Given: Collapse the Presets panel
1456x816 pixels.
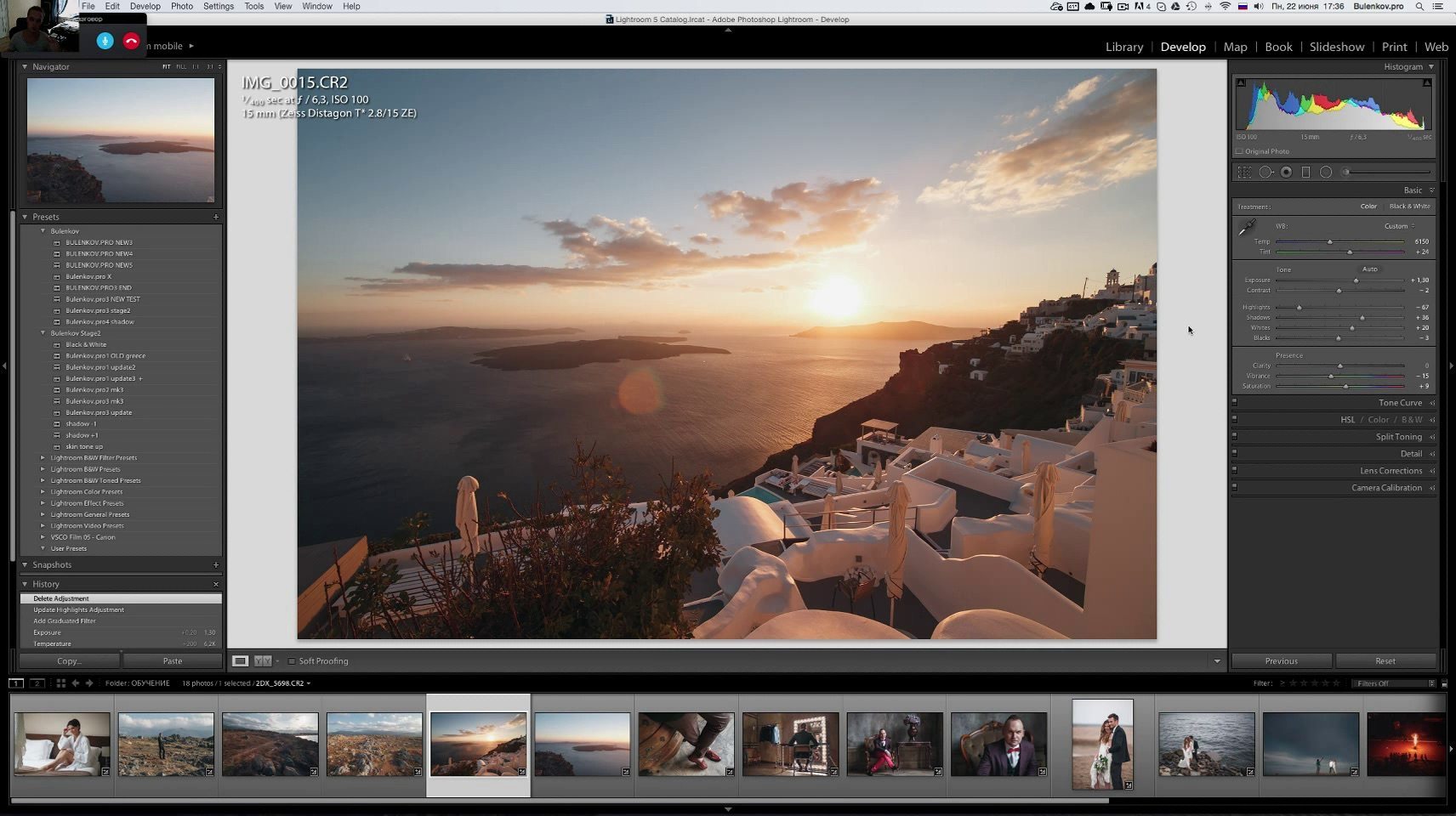Looking at the screenshot, I should point(25,217).
